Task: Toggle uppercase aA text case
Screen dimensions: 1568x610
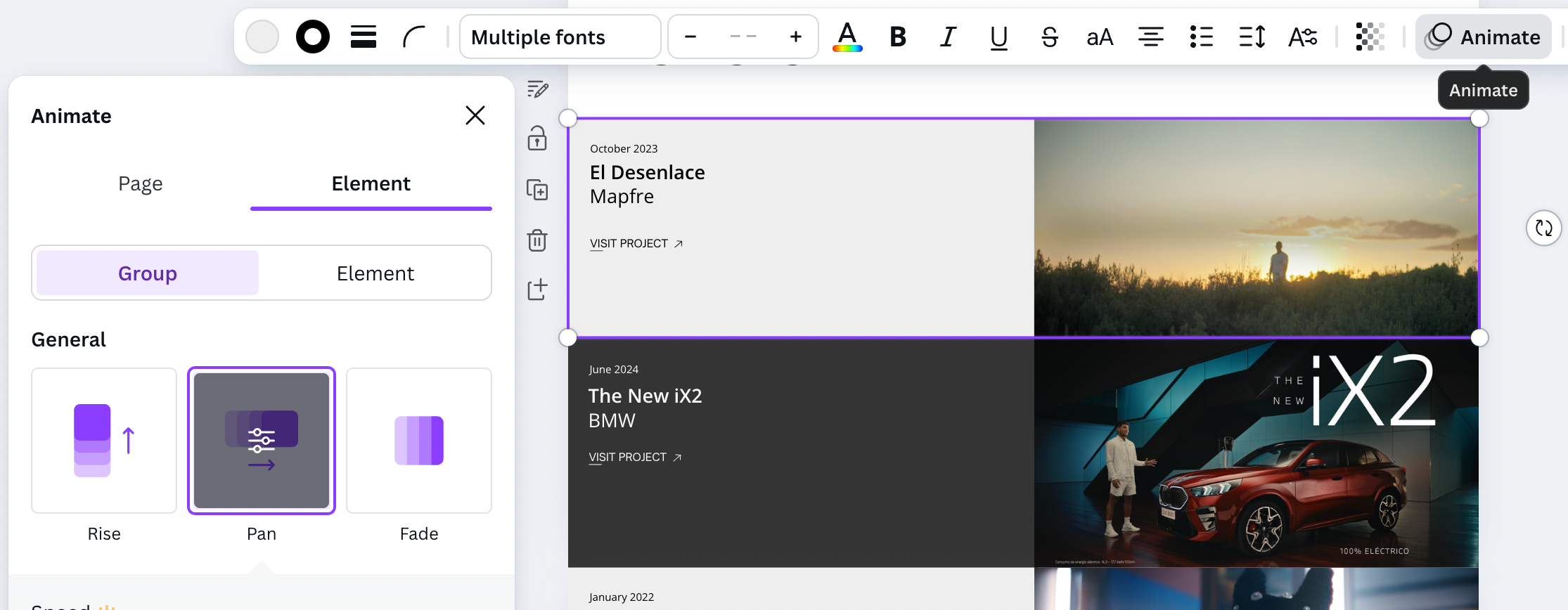Action: click(1100, 37)
